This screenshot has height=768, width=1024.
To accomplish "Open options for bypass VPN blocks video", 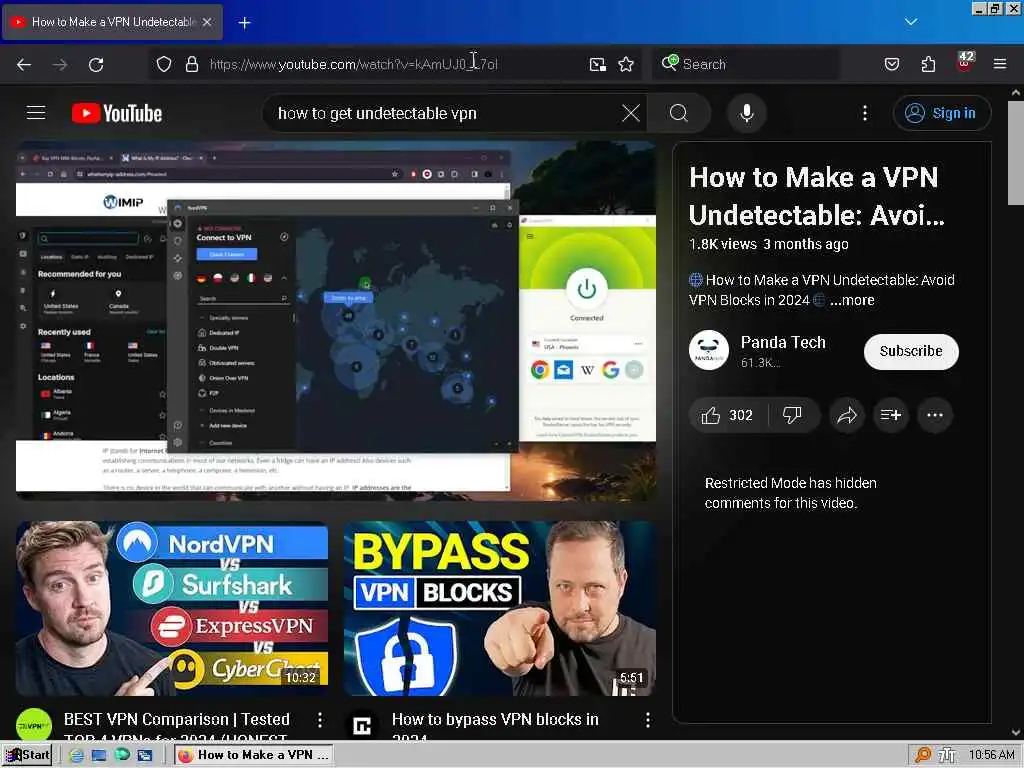I will click(647, 720).
